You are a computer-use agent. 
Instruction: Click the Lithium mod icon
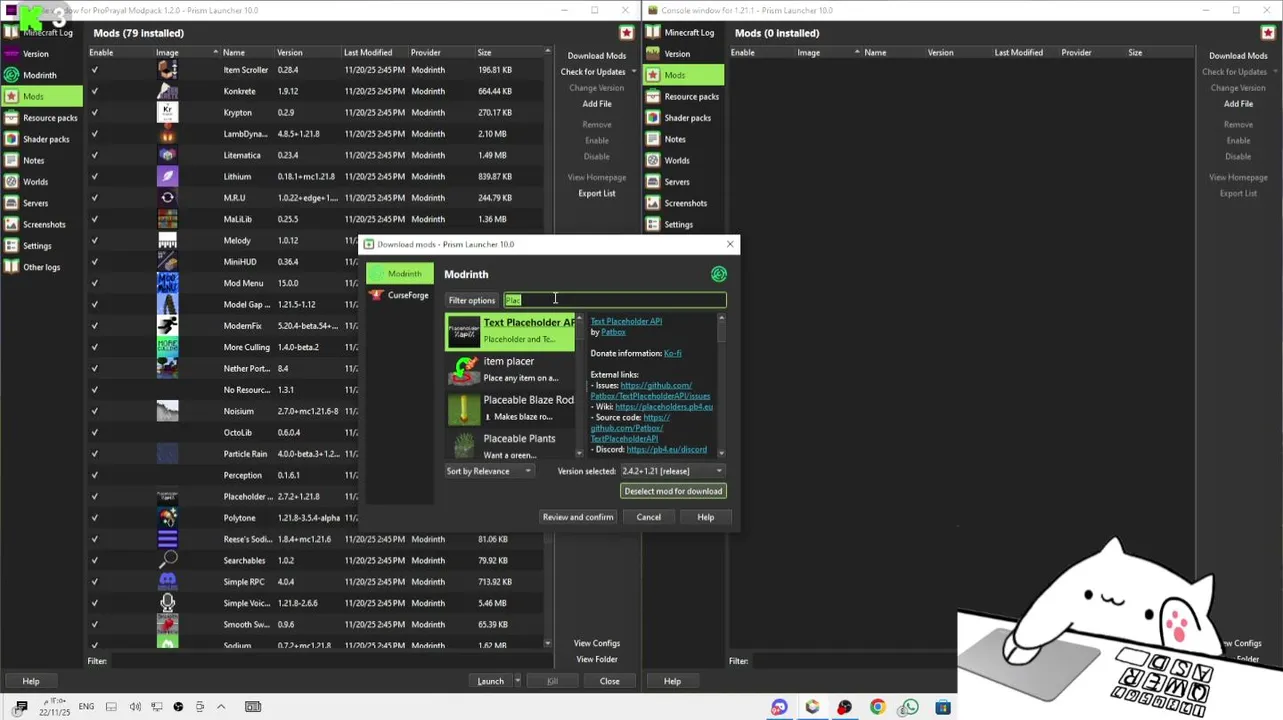[167, 176]
